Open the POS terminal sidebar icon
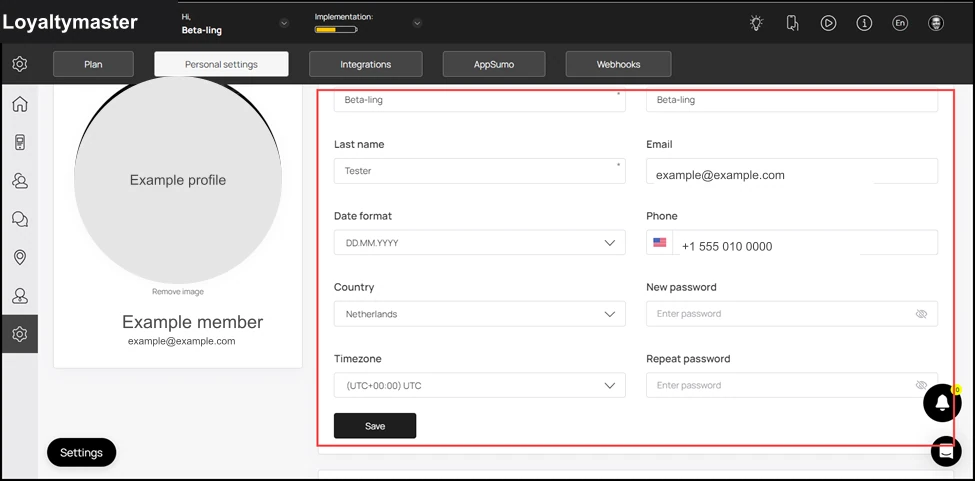 20,142
